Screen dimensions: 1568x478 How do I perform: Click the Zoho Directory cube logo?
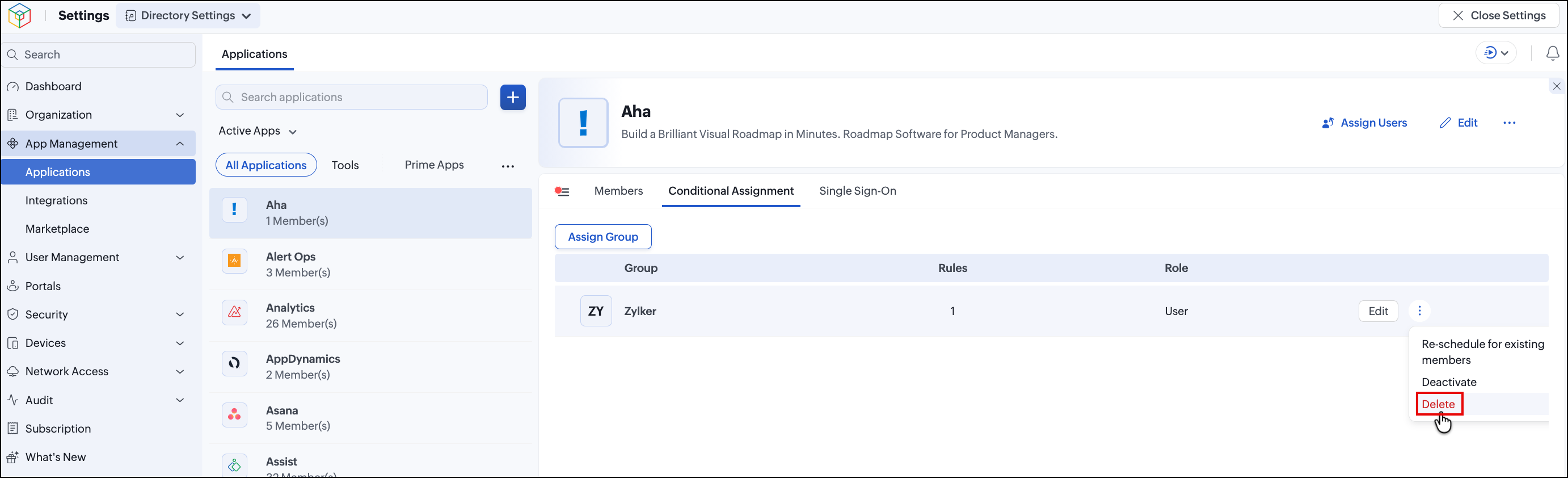click(19, 16)
